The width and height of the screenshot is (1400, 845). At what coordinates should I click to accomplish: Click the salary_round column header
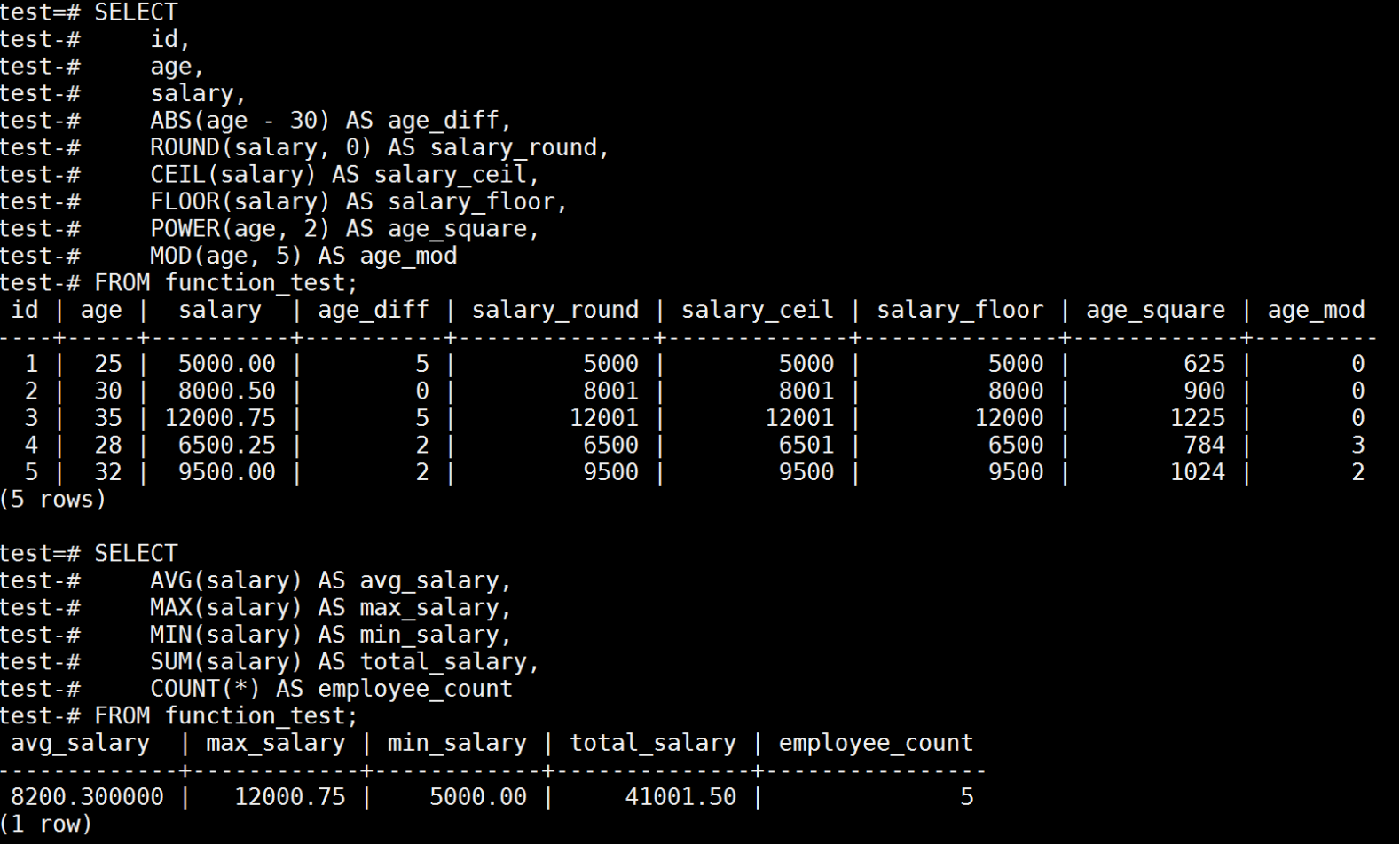pyautogui.click(x=554, y=310)
